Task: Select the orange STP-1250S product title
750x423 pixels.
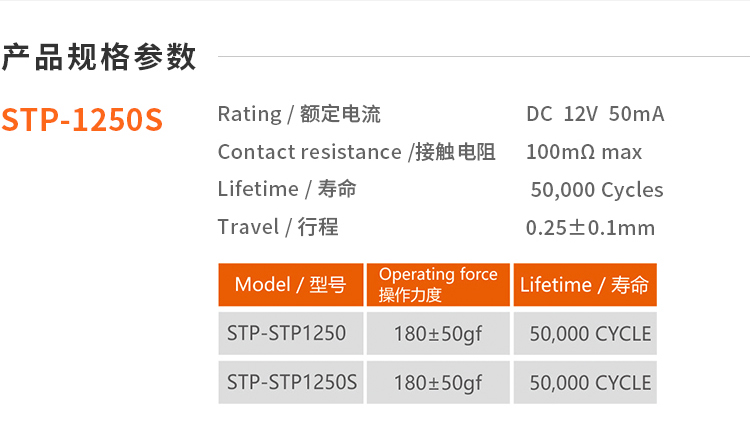Action: [82, 119]
